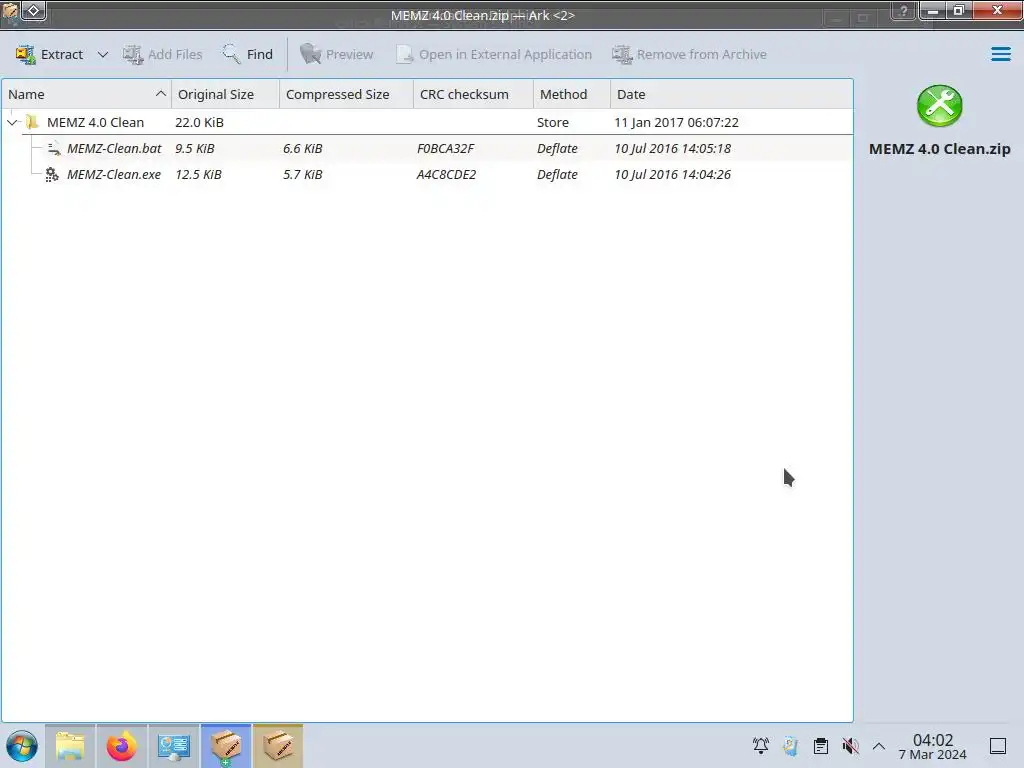
Task: Click the MEMZ 4.0 Clean.zip panel title
Action: point(939,149)
